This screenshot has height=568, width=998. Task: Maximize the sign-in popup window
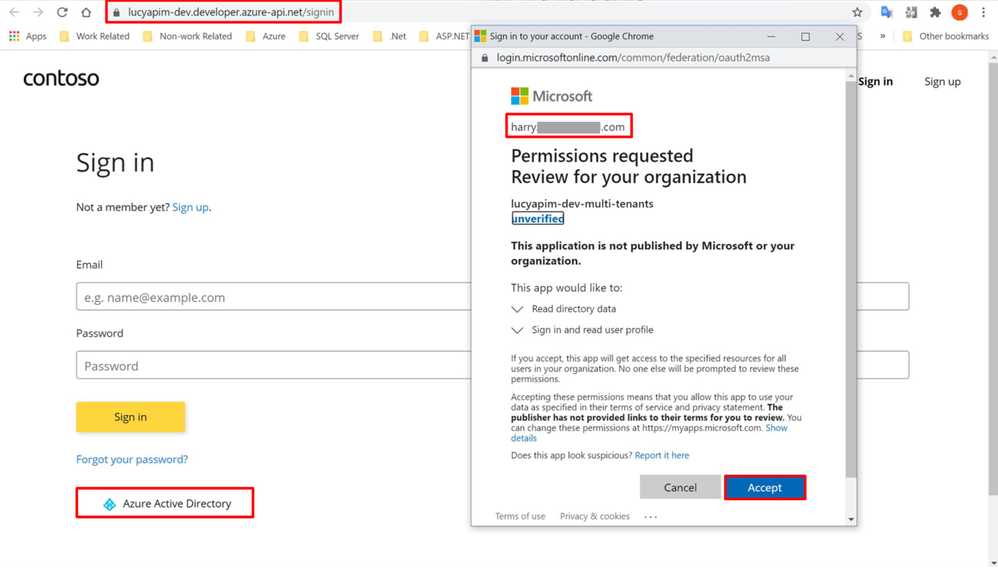(x=805, y=36)
